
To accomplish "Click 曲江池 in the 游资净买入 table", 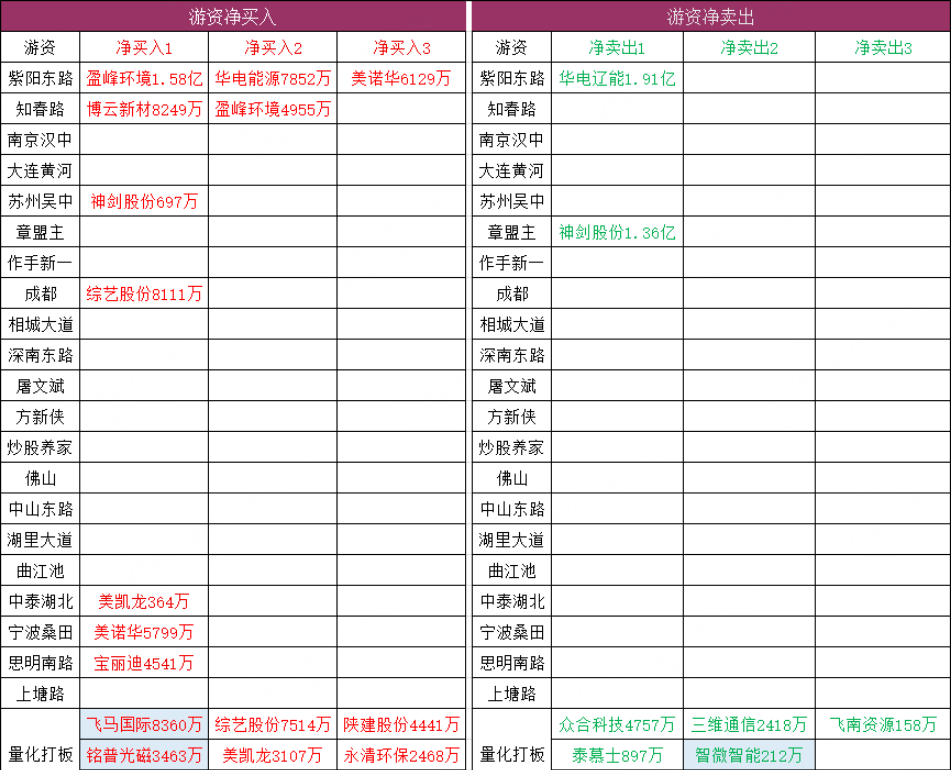I will [40, 571].
